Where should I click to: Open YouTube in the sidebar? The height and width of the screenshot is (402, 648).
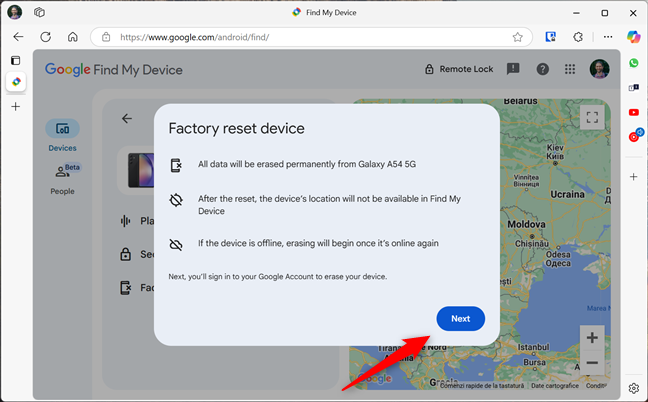pos(634,112)
